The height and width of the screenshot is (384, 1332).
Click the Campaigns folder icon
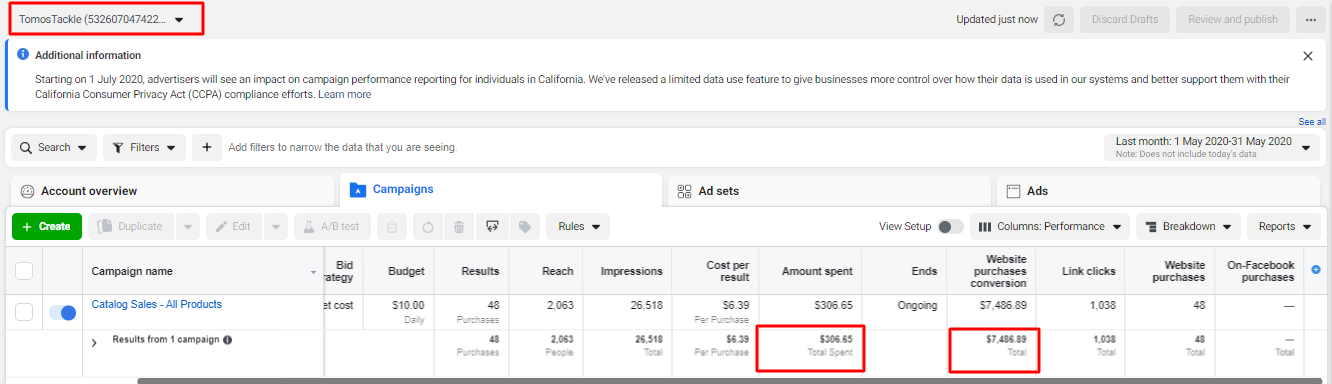358,190
